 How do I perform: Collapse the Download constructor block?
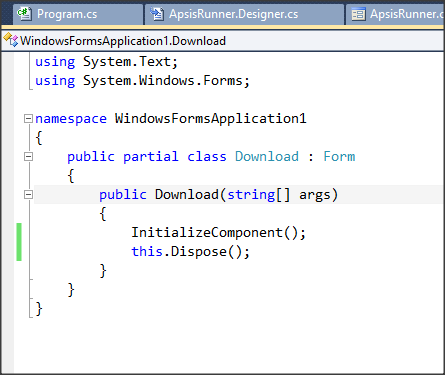[x=29, y=194]
